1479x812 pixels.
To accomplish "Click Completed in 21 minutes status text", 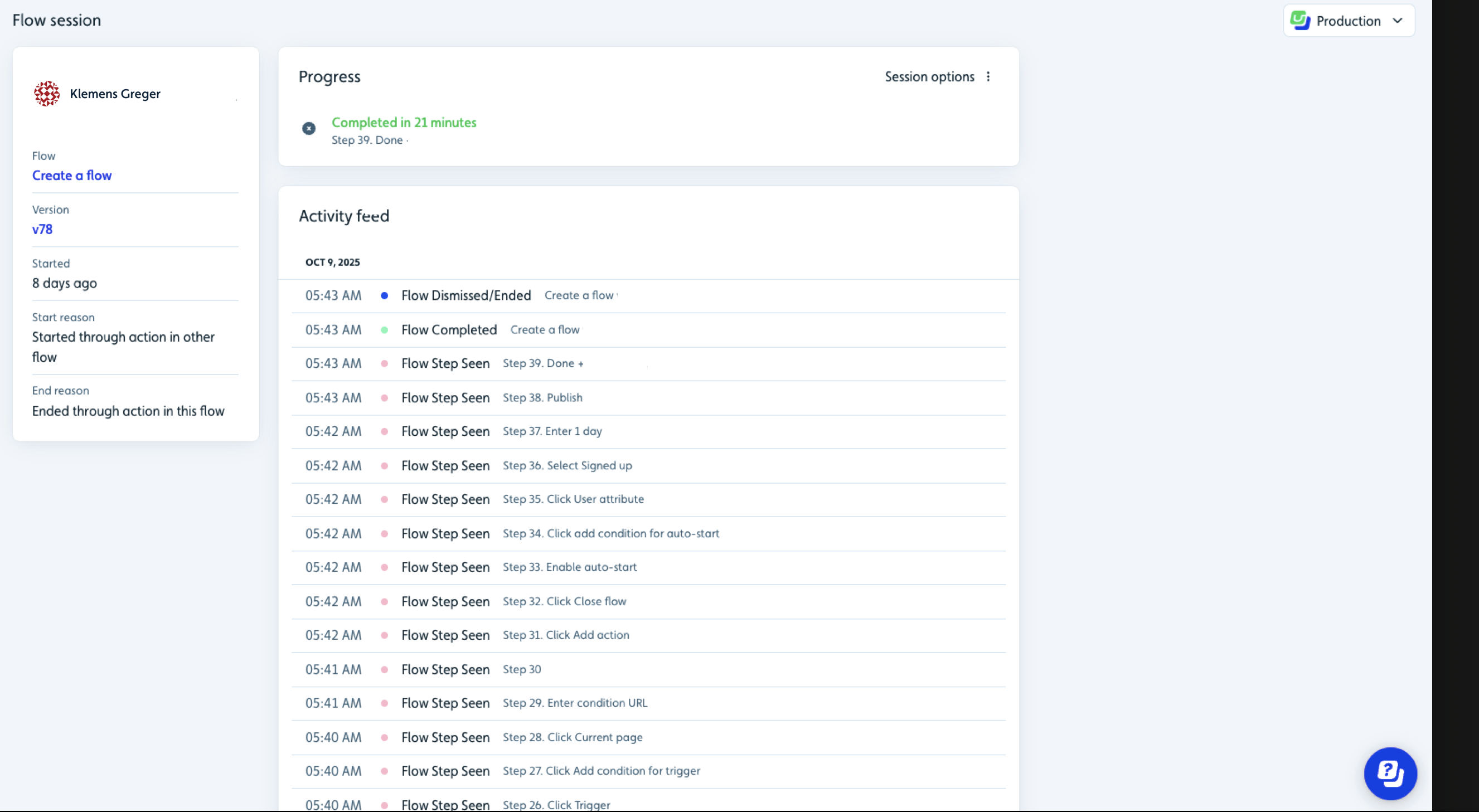I will pyautogui.click(x=404, y=122).
